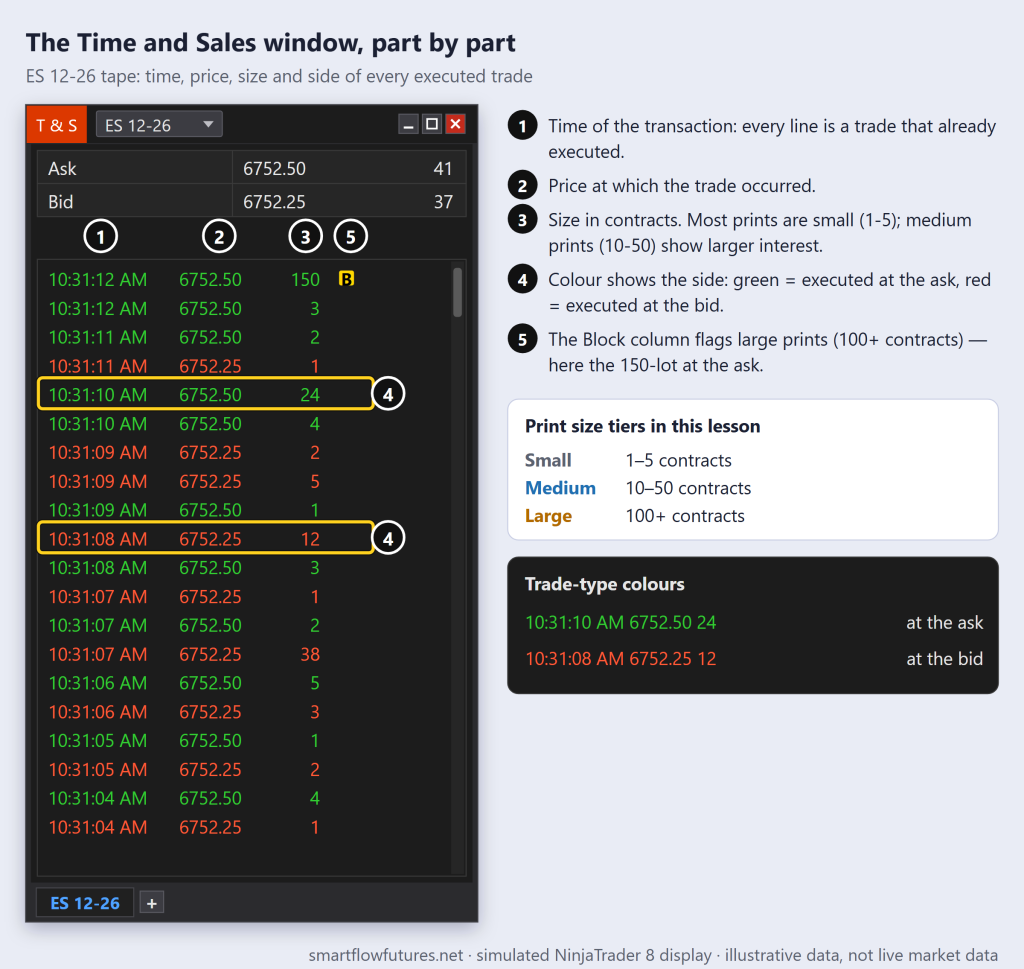Select the red 10:31:06 AM trade size 3

click(x=244, y=712)
